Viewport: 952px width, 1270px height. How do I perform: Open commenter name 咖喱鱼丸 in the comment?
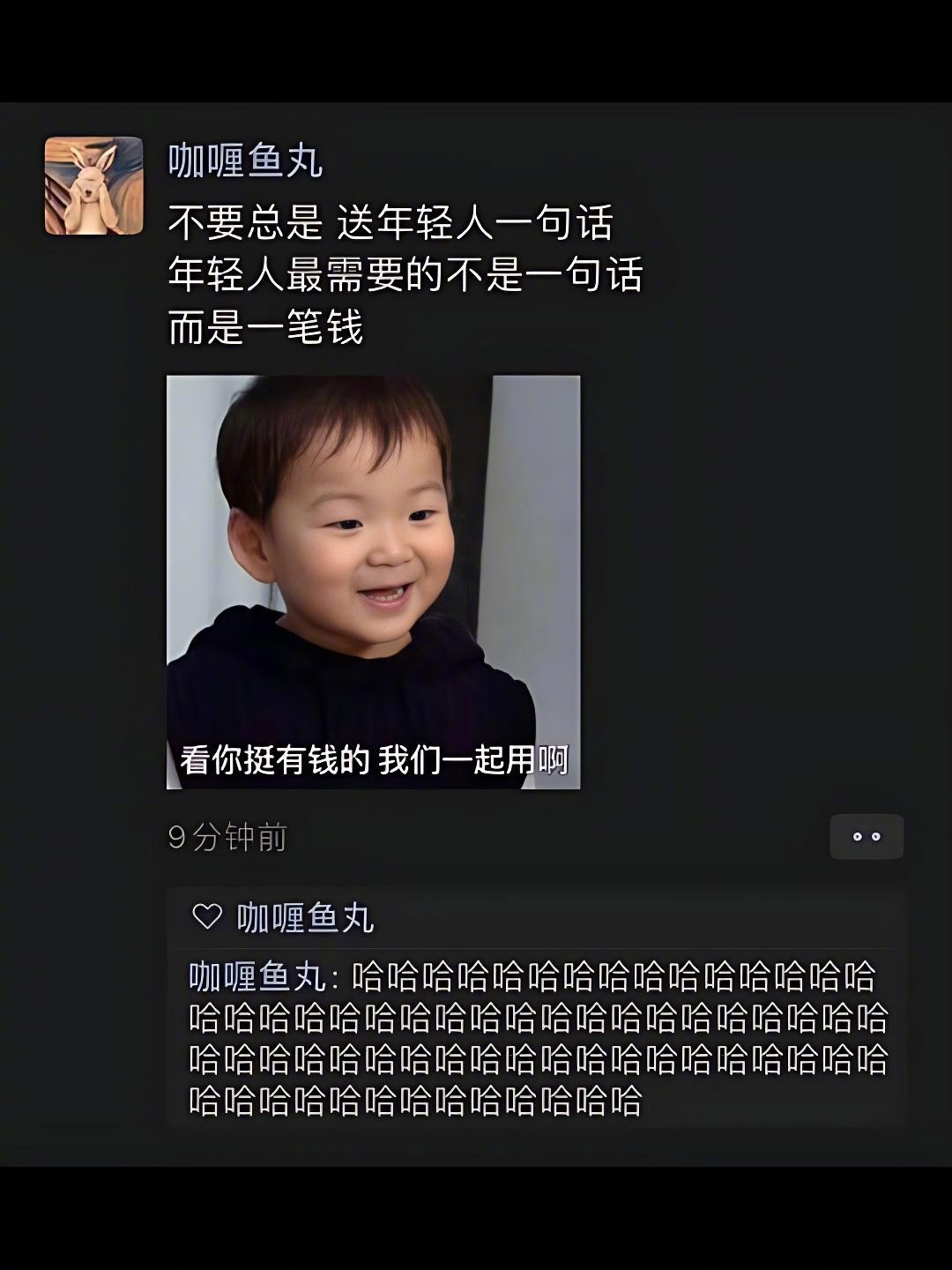(x=257, y=977)
